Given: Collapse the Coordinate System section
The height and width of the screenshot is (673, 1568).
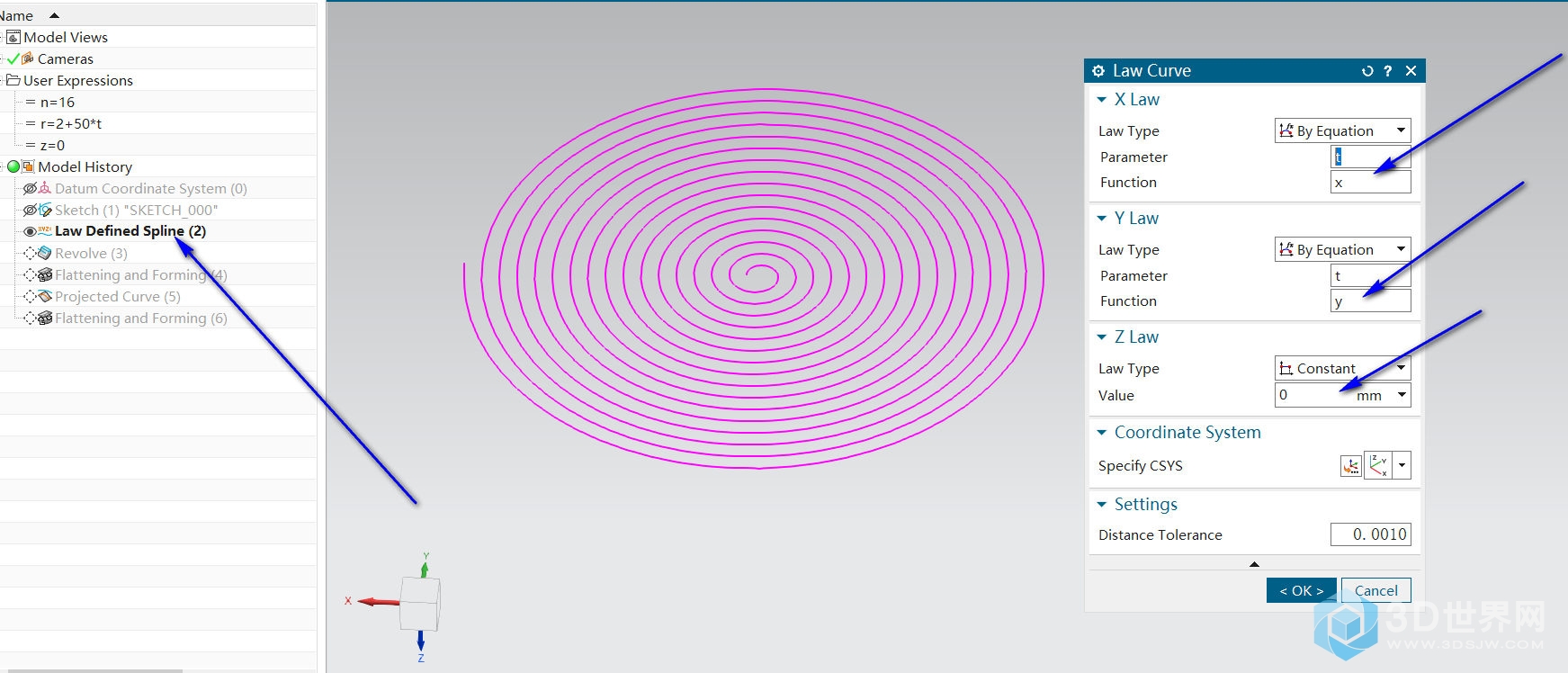Looking at the screenshot, I should 1102,433.
